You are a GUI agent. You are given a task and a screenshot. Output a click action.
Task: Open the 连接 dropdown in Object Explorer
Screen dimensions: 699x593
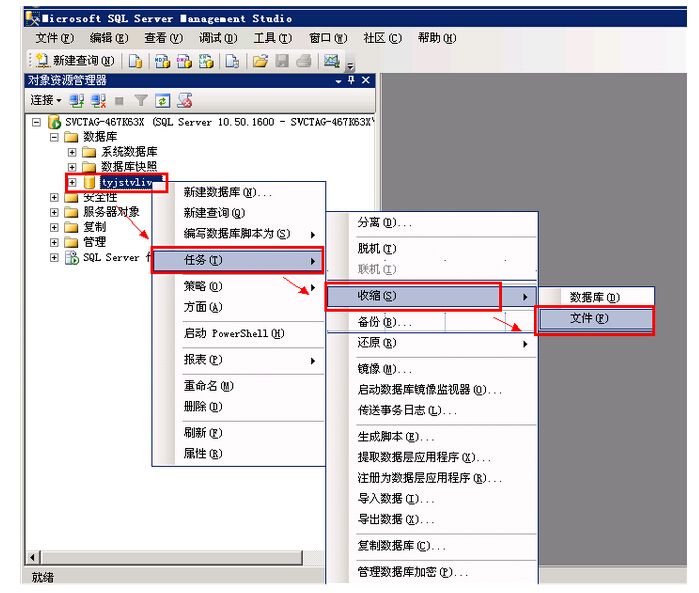[x=45, y=101]
